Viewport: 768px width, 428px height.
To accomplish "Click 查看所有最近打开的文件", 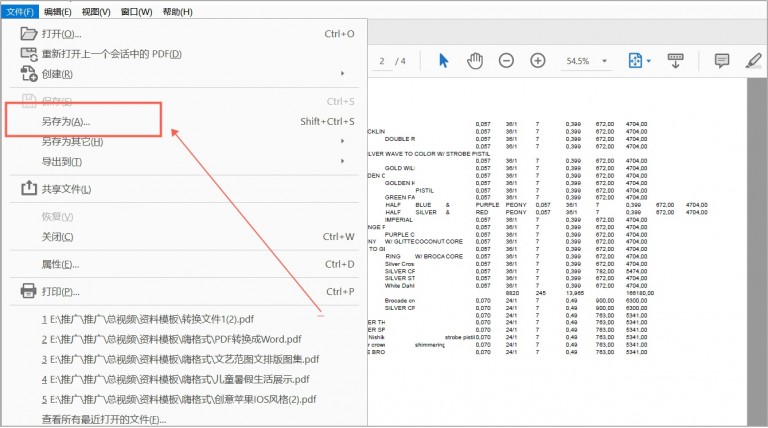I will [104, 419].
